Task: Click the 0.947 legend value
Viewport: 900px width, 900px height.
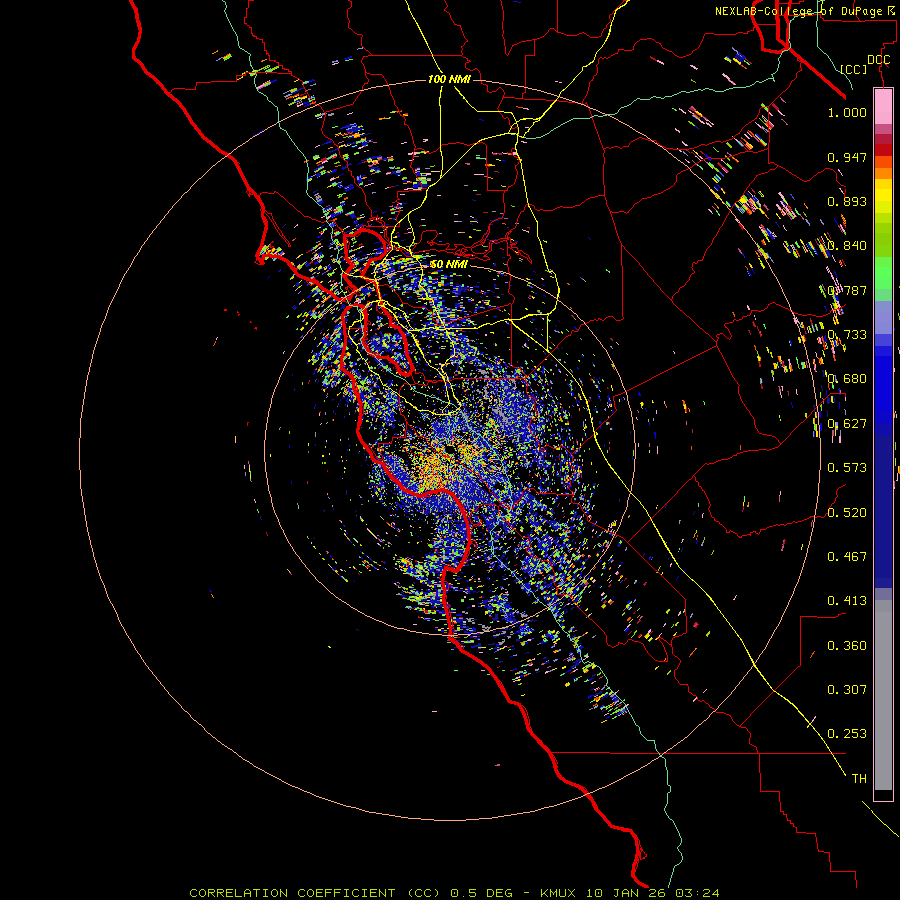Action: pyautogui.click(x=847, y=157)
